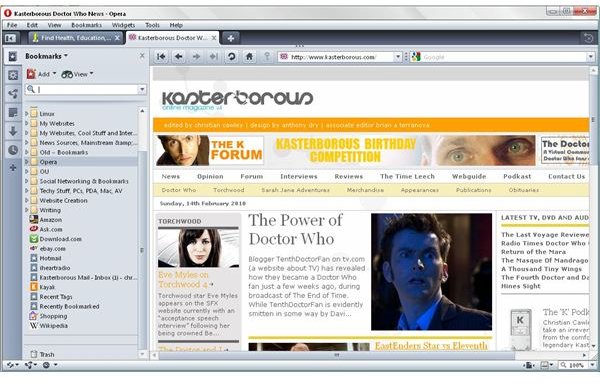
Task: Click the Interviews link in site navigation
Action: pyautogui.click(x=299, y=176)
